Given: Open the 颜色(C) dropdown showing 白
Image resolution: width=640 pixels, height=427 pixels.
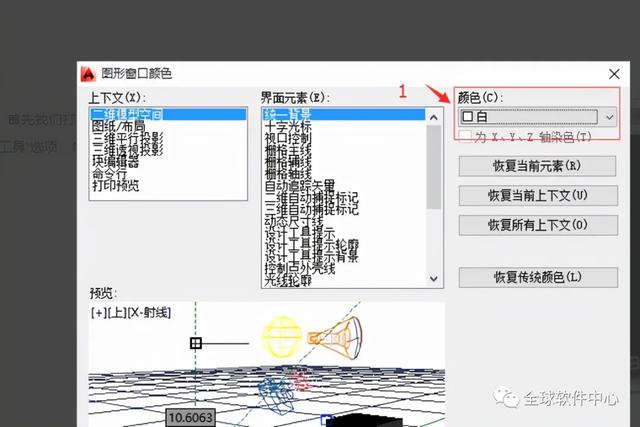Looking at the screenshot, I should 538,117.
